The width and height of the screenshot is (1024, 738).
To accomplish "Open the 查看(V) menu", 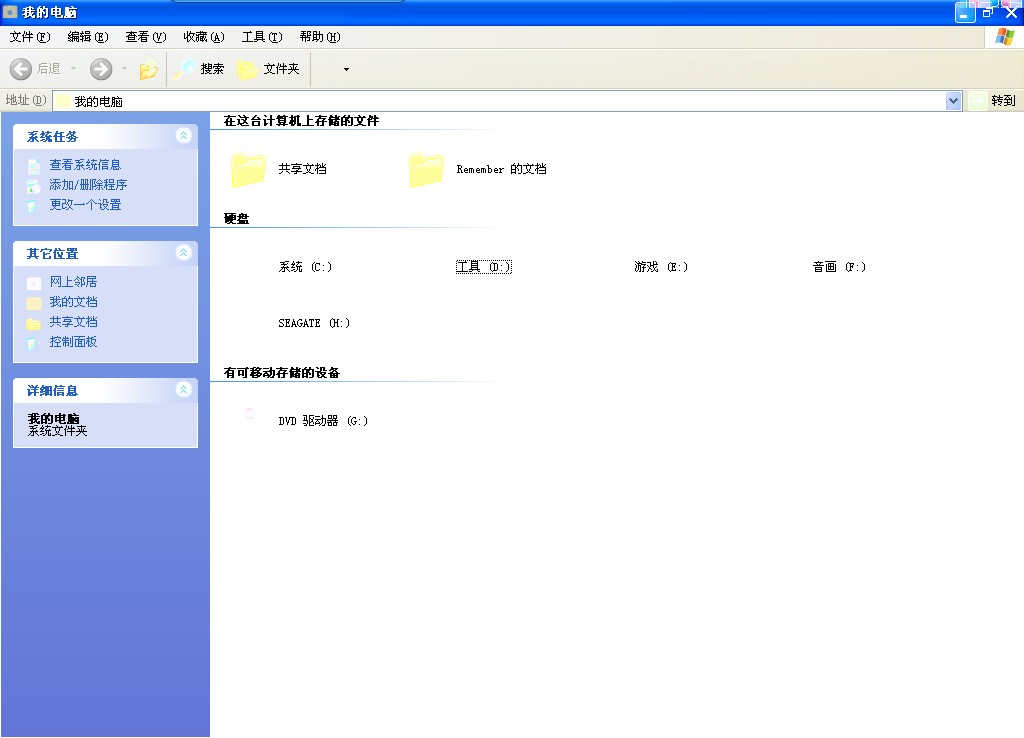I will (146, 37).
